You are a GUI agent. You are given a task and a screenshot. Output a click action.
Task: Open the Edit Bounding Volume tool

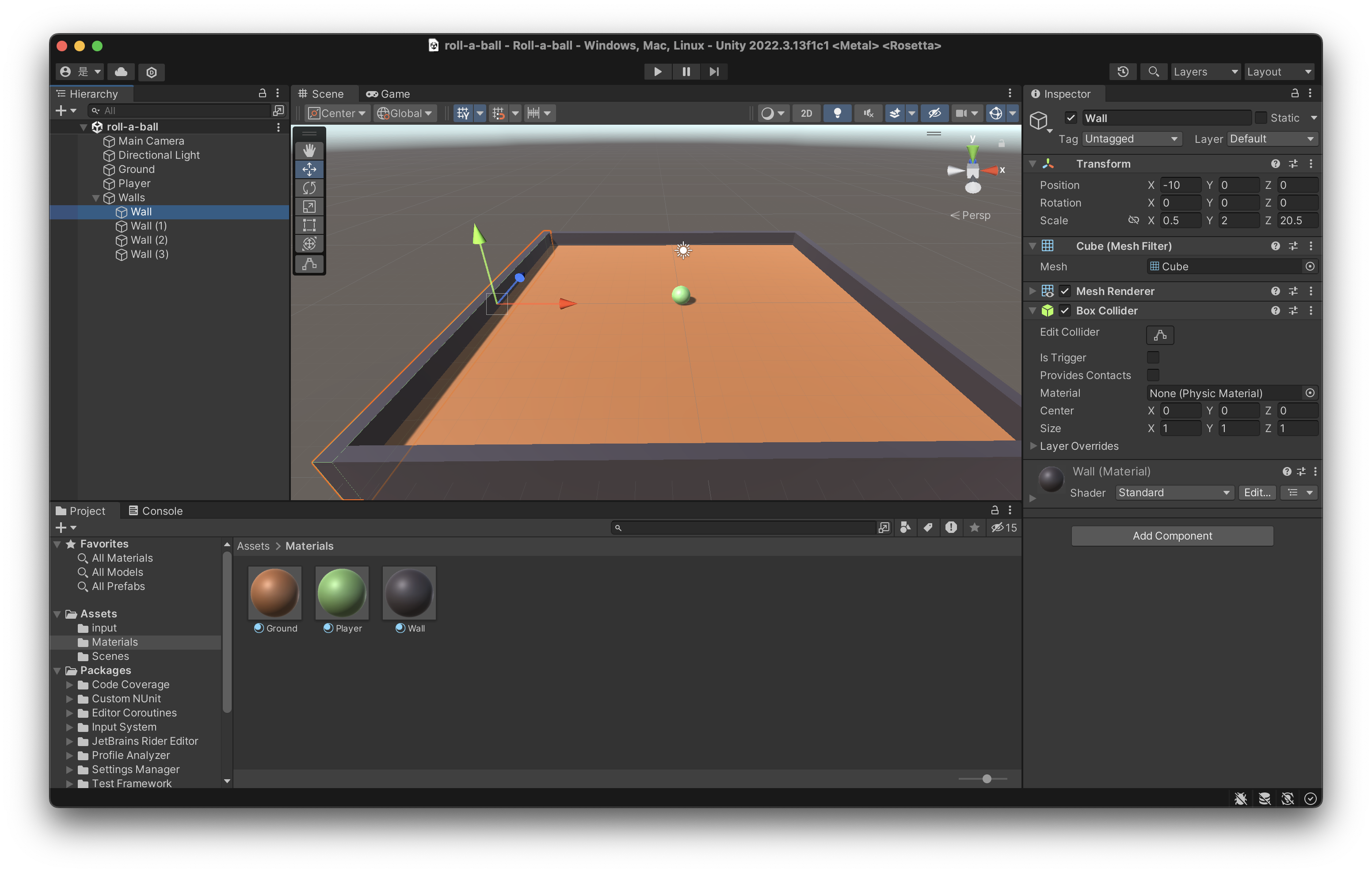click(309, 264)
